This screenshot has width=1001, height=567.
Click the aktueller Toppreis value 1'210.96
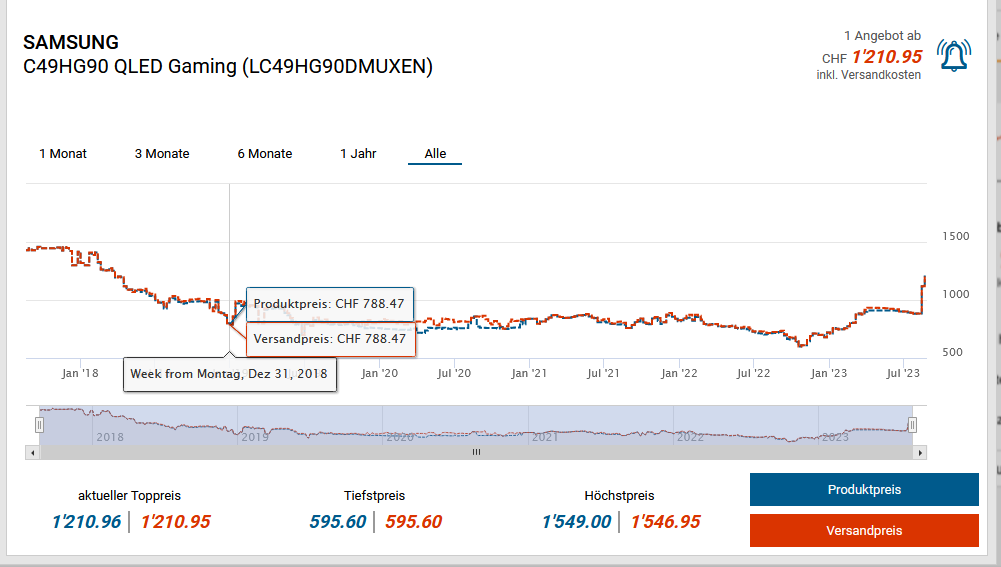pyautogui.click(x=86, y=522)
